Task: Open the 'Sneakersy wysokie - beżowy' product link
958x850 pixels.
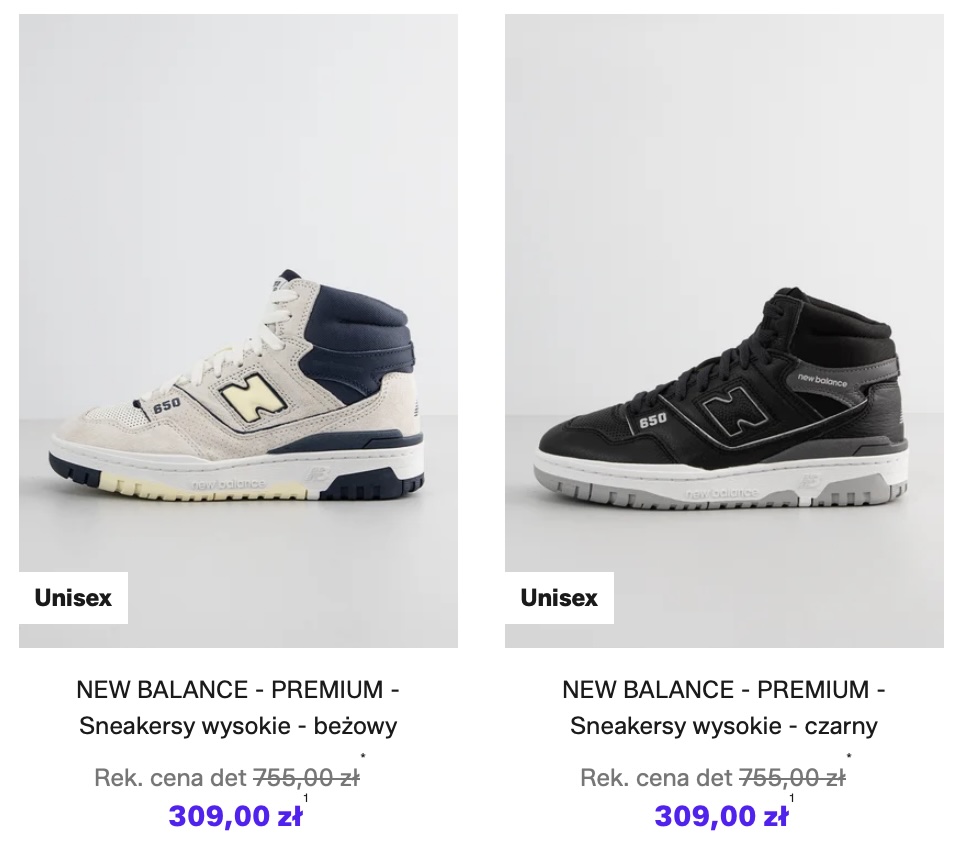Action: [238, 726]
